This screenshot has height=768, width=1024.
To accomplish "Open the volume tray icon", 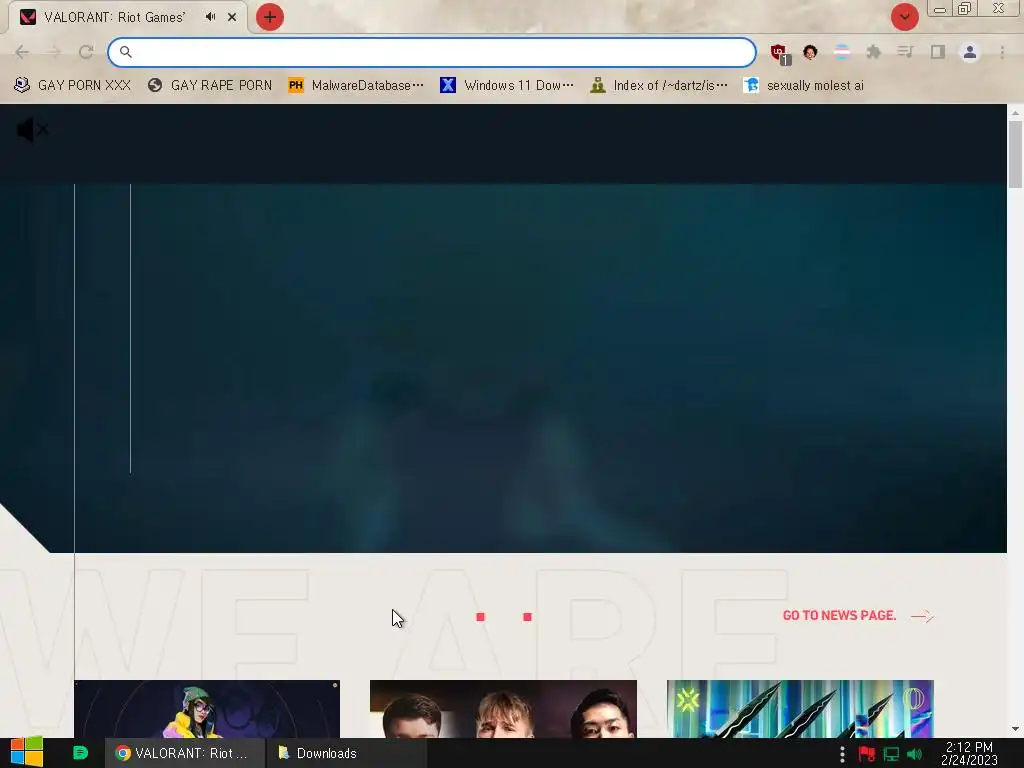I will pyautogui.click(x=915, y=754).
